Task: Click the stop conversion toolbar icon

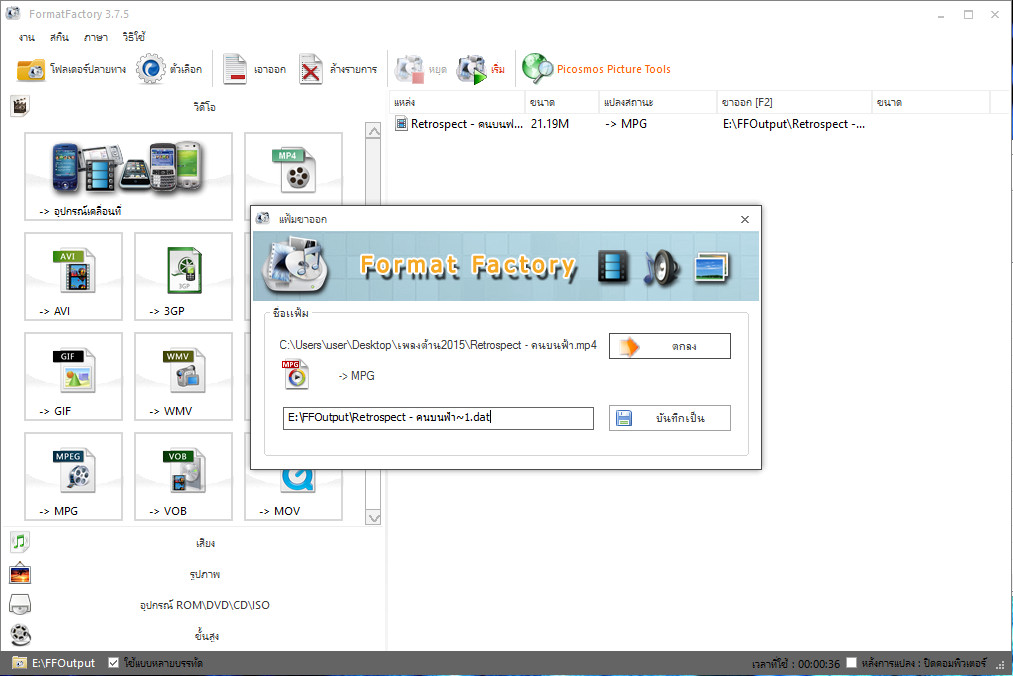Action: pyautogui.click(x=410, y=69)
